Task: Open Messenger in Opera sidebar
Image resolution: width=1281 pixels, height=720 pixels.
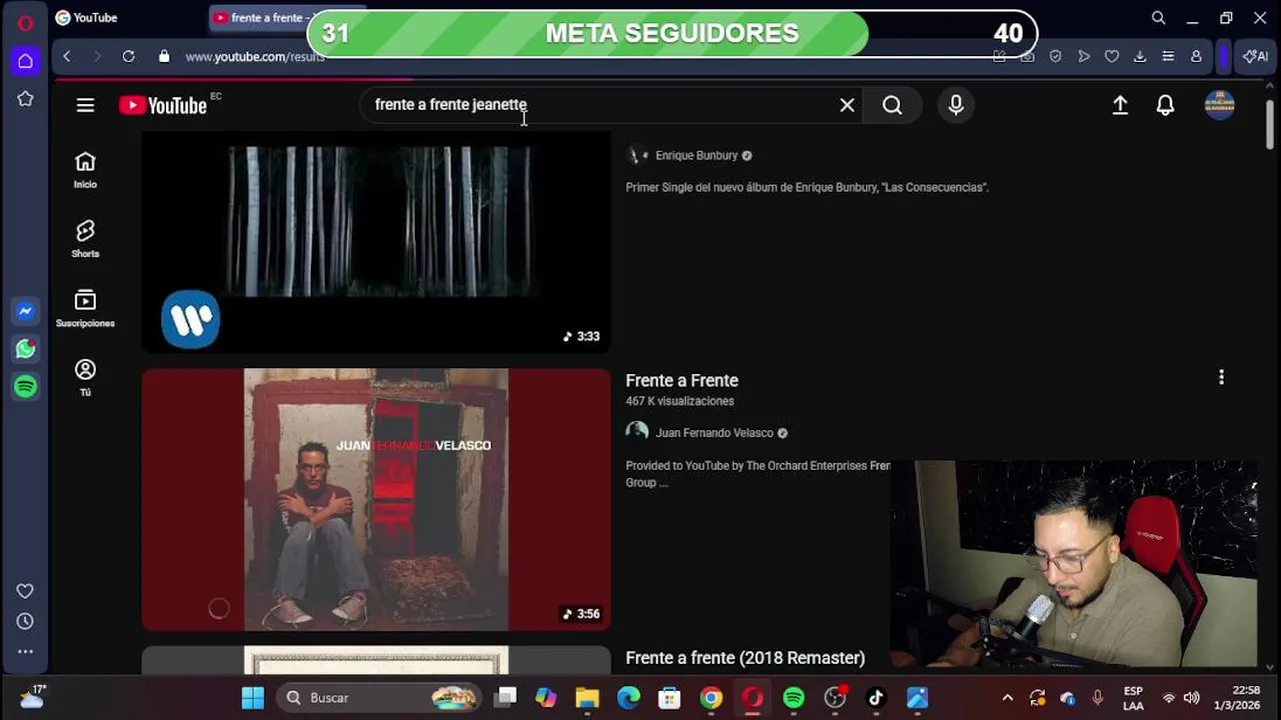Action: click(x=26, y=311)
